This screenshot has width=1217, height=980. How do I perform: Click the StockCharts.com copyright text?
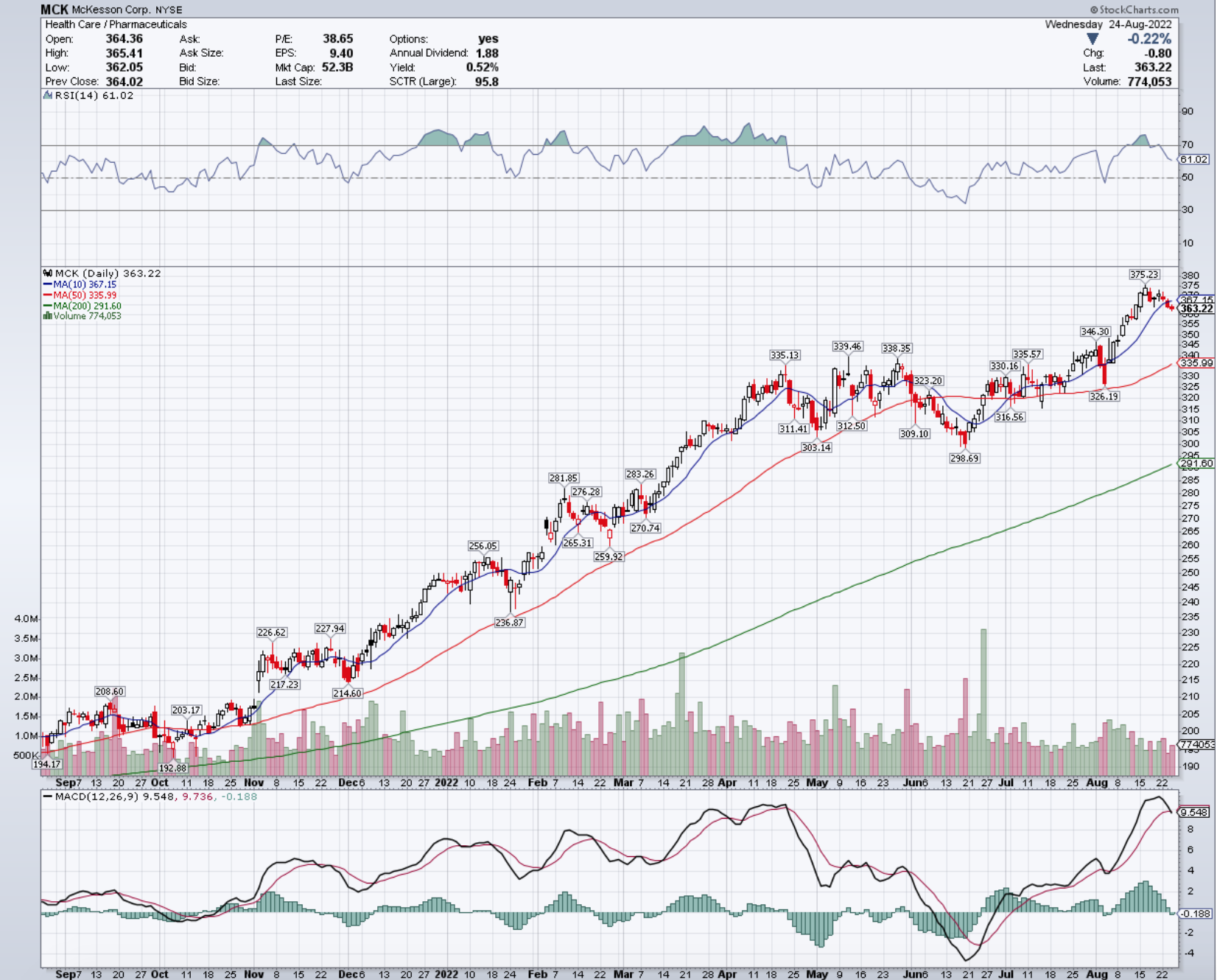pyautogui.click(x=1134, y=10)
